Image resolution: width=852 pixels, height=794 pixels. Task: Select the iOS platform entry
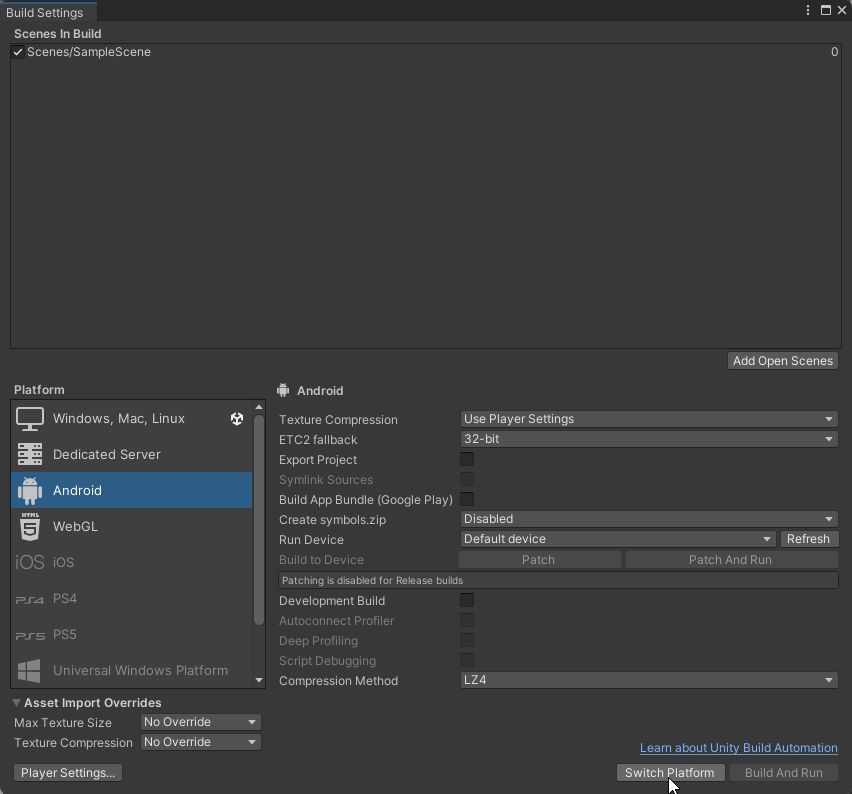pos(131,562)
